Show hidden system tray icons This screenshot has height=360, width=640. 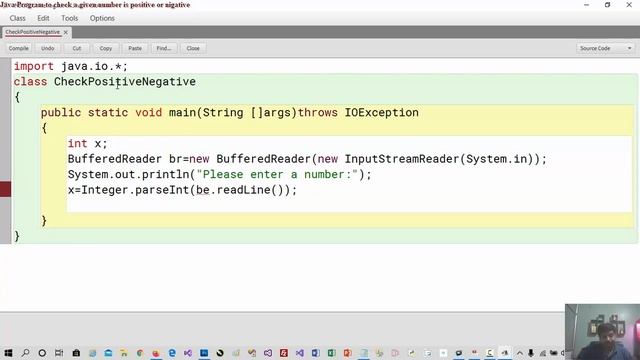[520, 353]
